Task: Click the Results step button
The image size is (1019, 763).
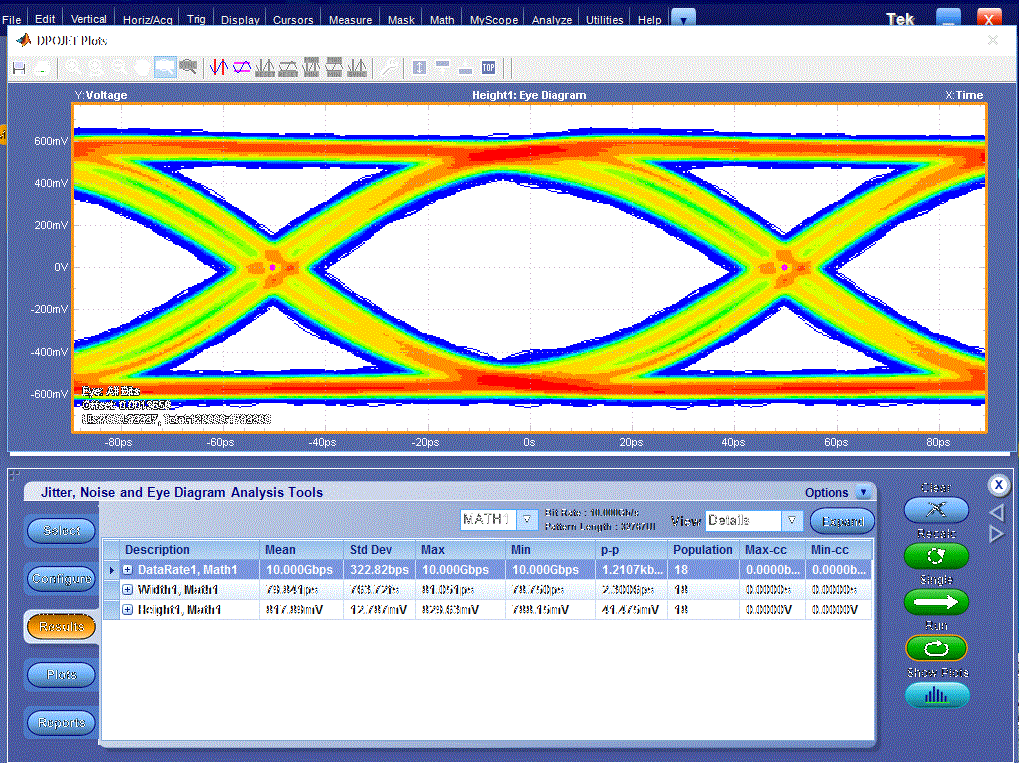Action: [x=62, y=627]
